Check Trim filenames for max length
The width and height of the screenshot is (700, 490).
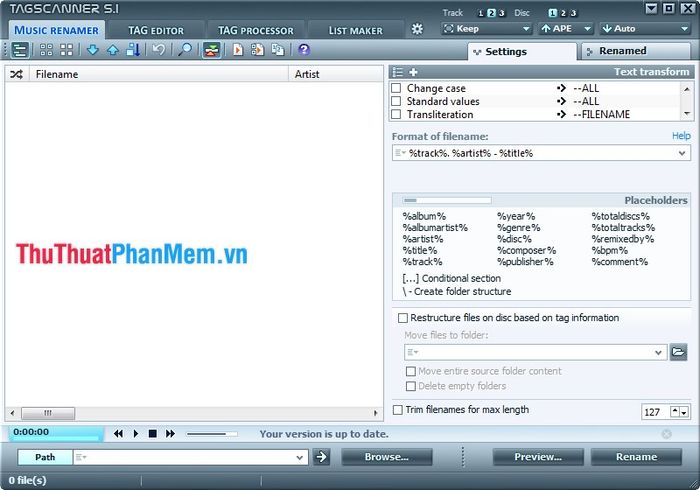click(x=397, y=410)
